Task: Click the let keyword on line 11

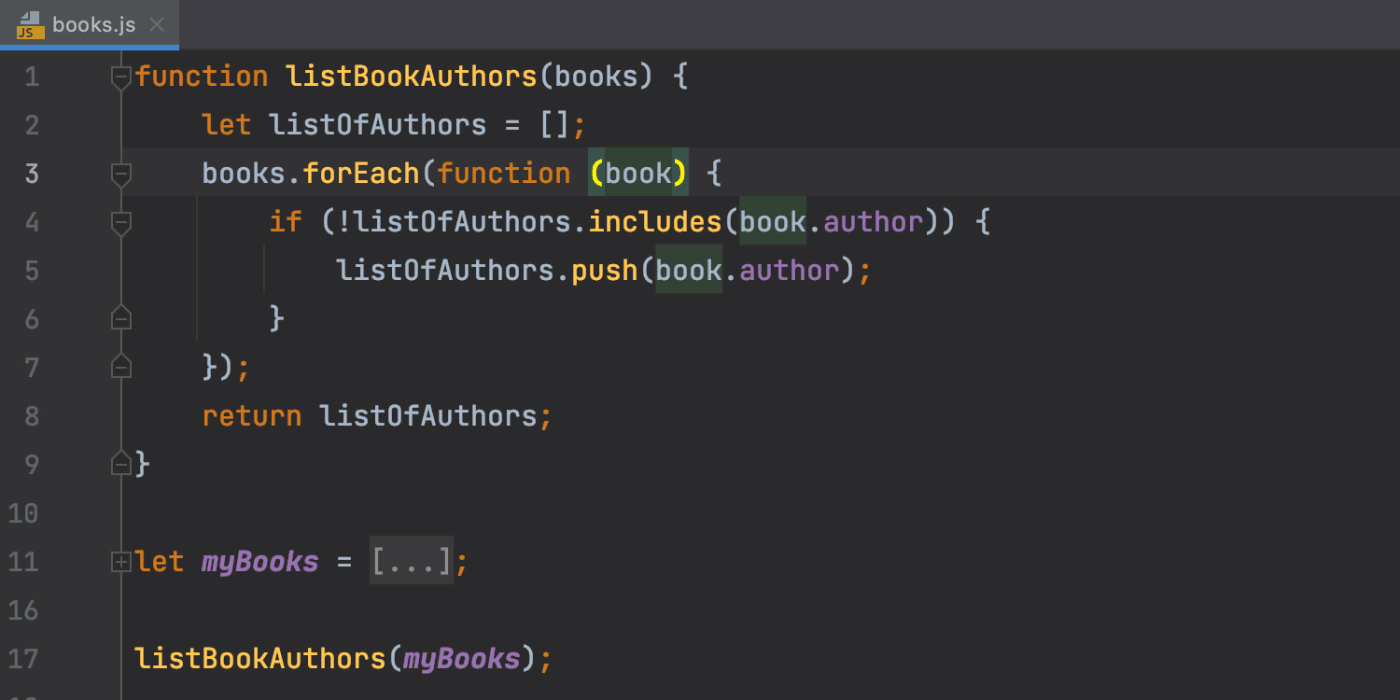Action: [x=160, y=562]
